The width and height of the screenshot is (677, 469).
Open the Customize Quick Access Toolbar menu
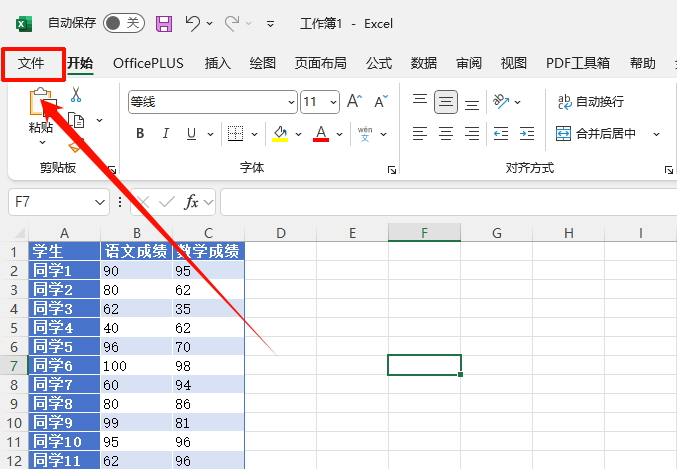click(270, 24)
